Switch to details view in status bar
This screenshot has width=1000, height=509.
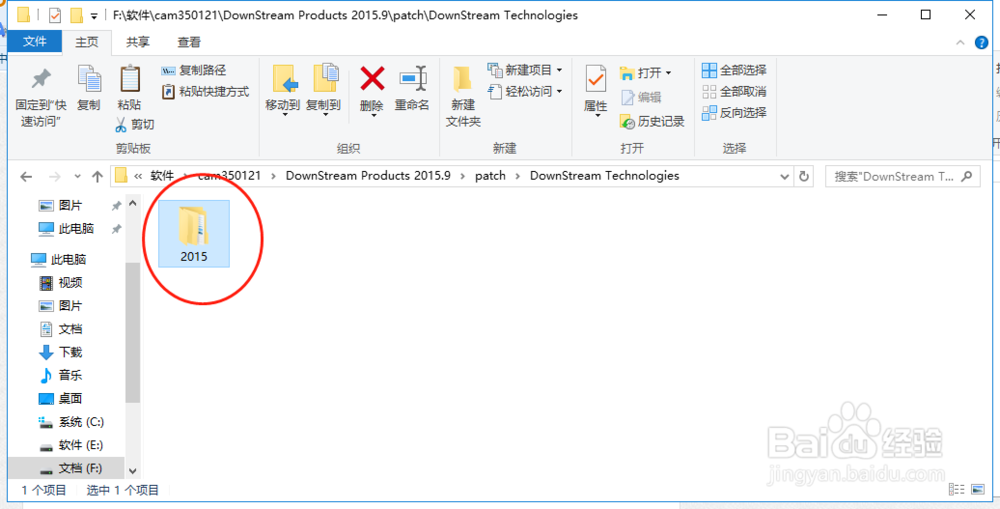click(x=956, y=489)
